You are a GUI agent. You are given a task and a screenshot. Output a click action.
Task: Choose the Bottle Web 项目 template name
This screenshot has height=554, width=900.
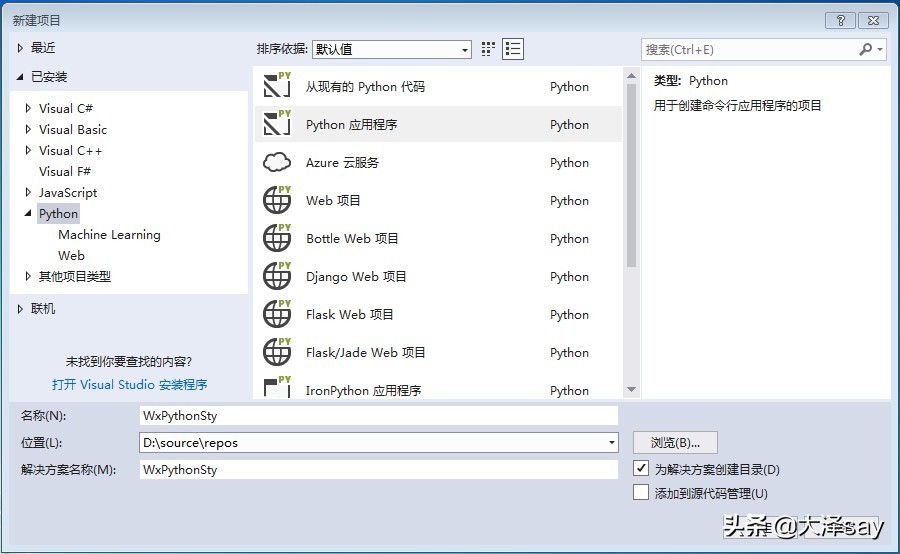pos(352,238)
